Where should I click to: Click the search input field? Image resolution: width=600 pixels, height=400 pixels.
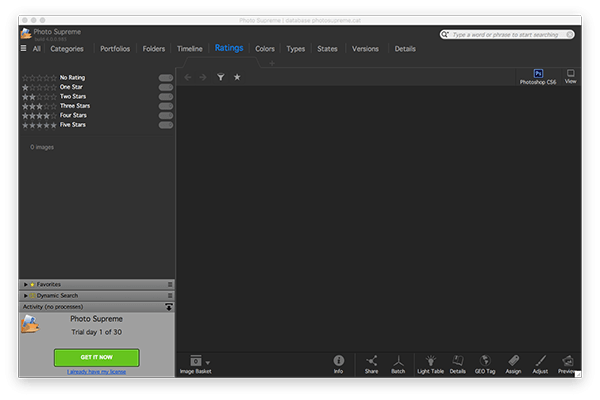click(510, 35)
